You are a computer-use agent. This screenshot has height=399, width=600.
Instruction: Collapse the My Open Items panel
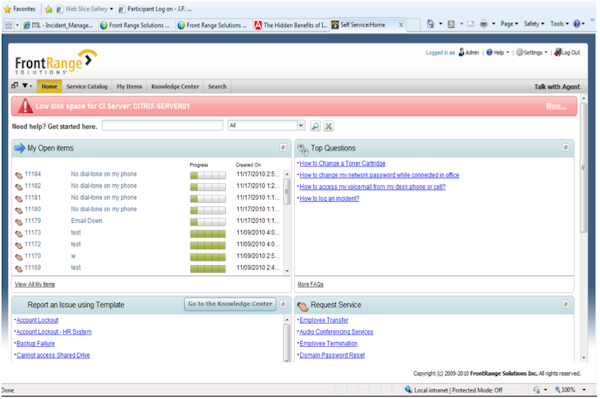point(283,147)
